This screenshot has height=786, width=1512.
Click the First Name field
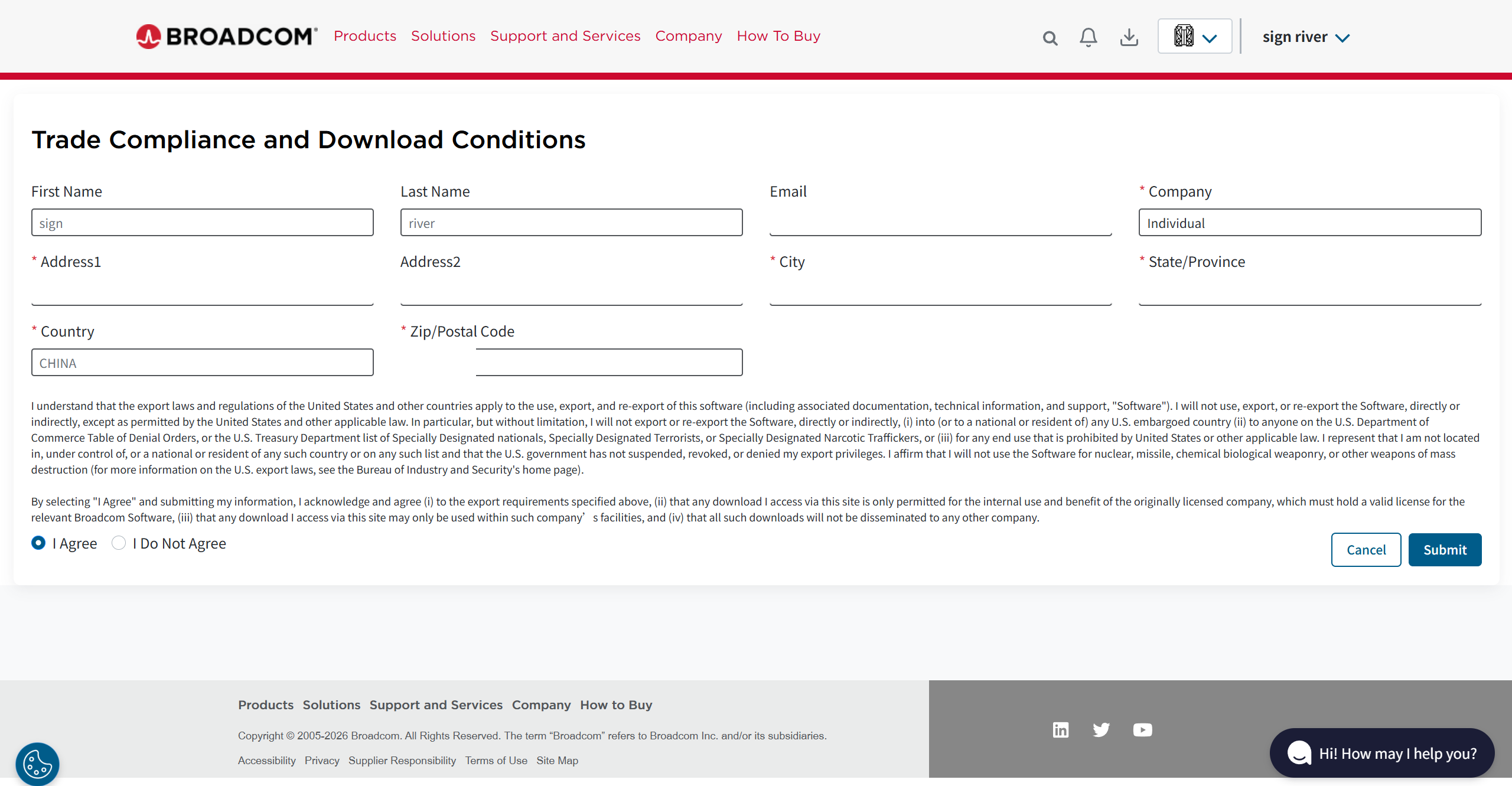[203, 223]
